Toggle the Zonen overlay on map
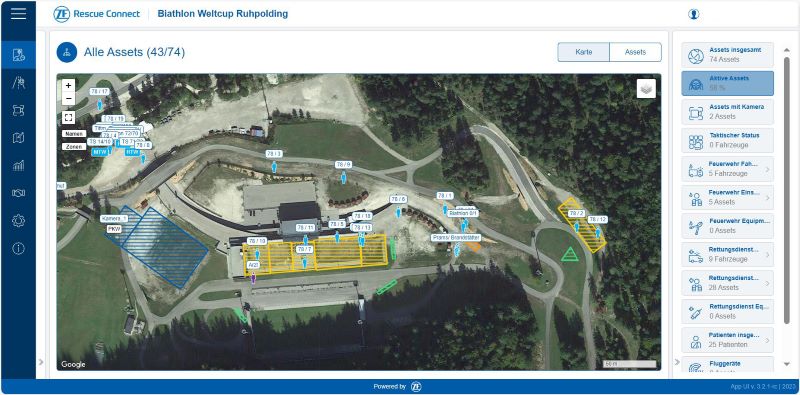Image resolution: width=800 pixels, height=395 pixels. (x=74, y=146)
